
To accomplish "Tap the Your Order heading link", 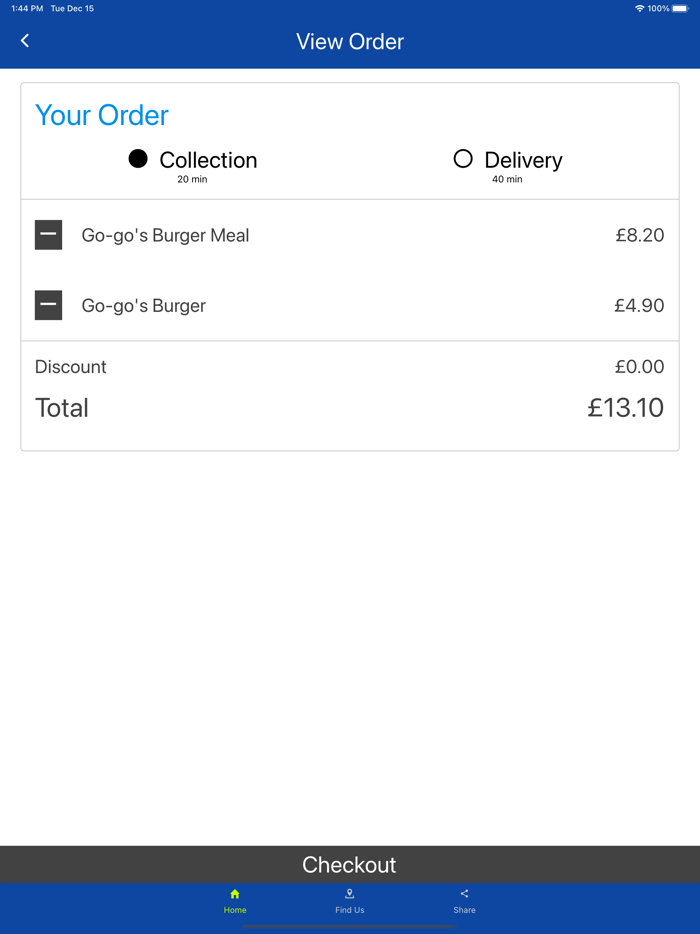I will (x=101, y=115).
